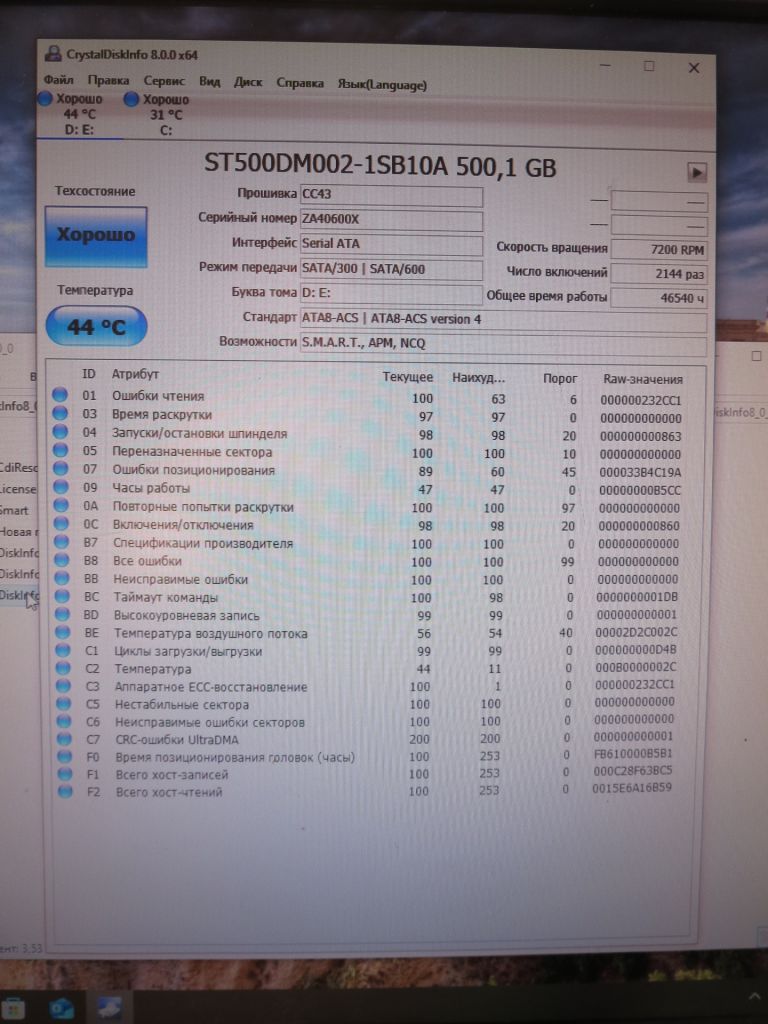Open the Outlook taskbar icon
The height and width of the screenshot is (1024, 768).
(62, 1009)
